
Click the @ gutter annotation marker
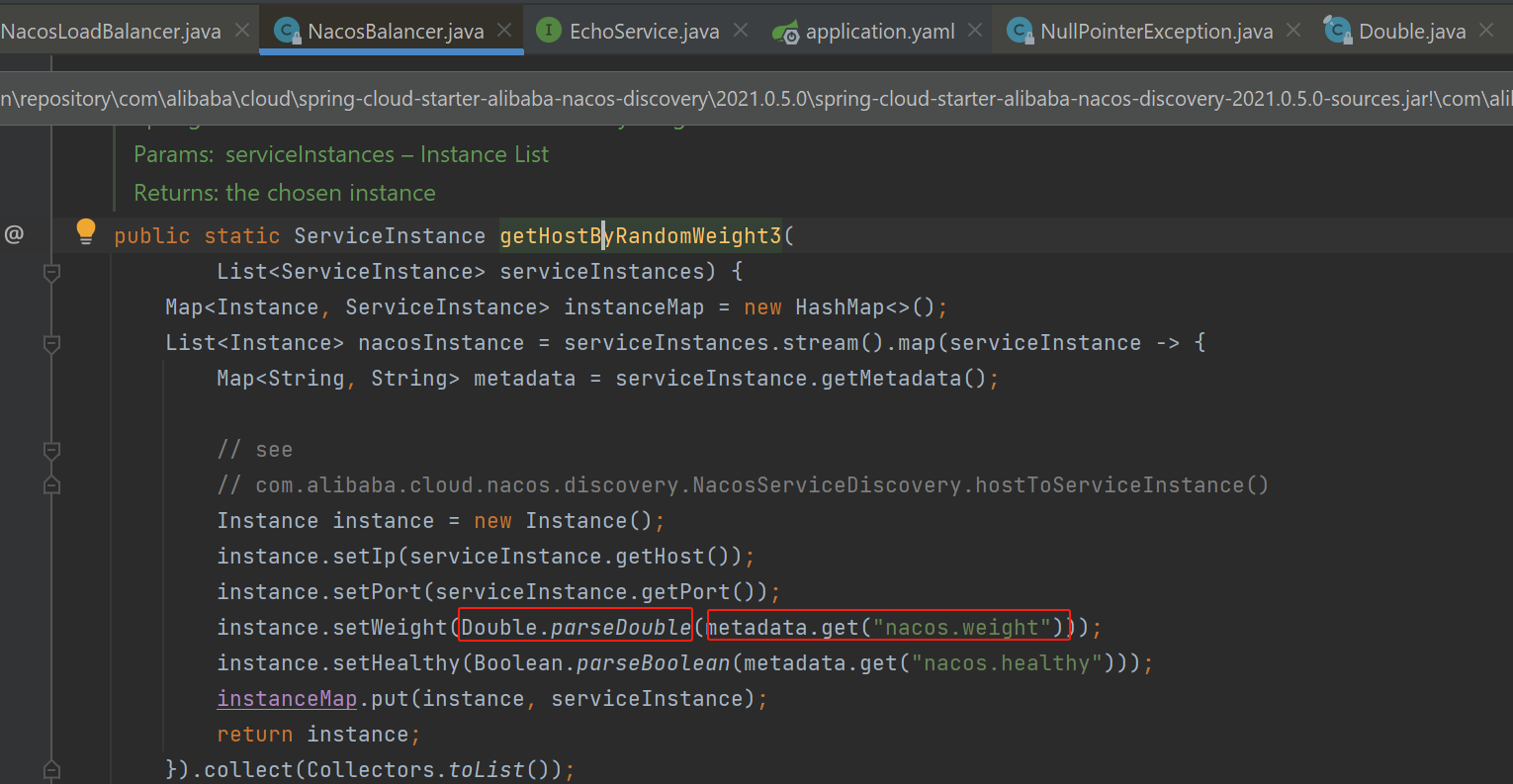pyautogui.click(x=14, y=234)
